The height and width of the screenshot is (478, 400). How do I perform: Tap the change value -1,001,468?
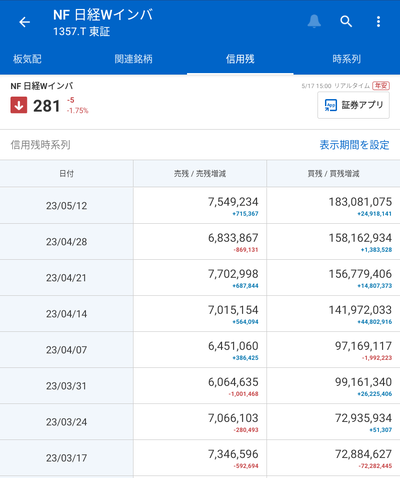point(243,394)
